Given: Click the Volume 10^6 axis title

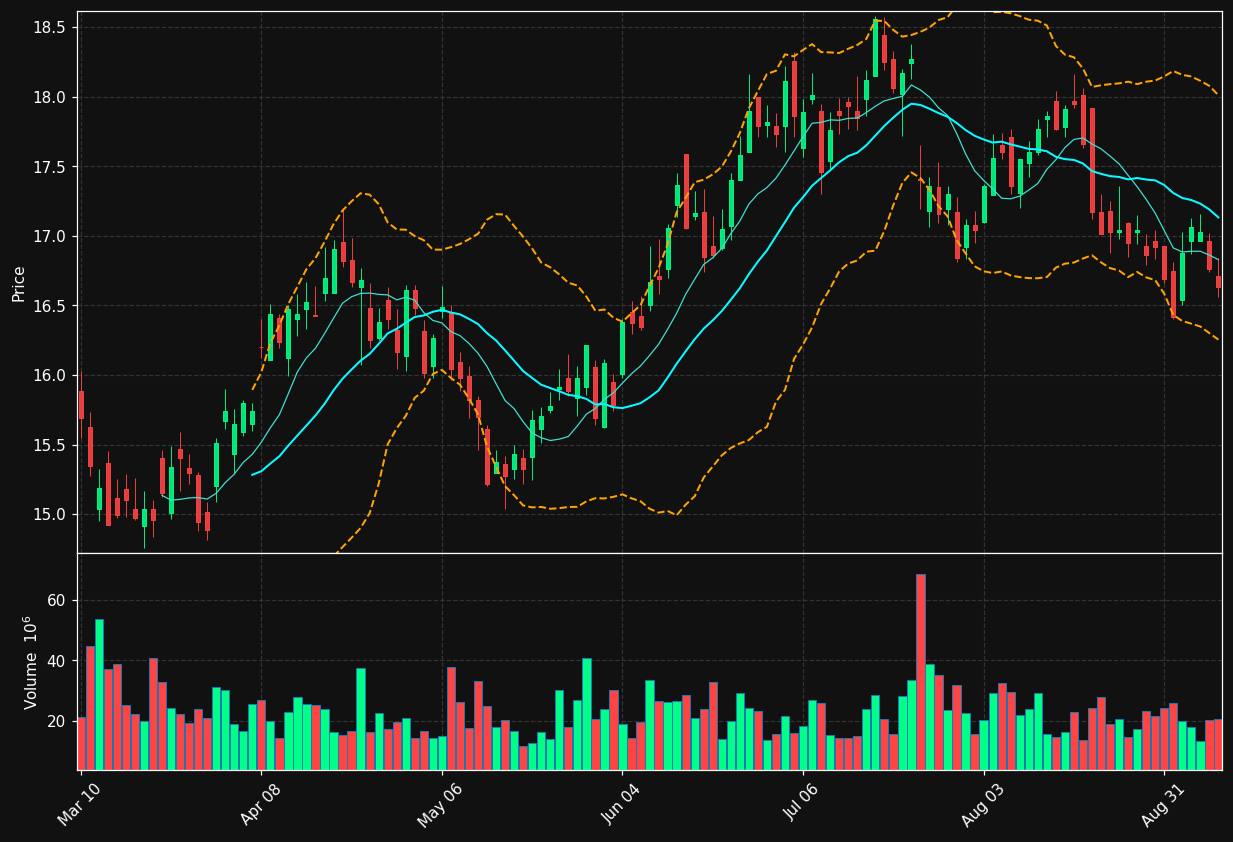Looking at the screenshot, I should [x=31, y=662].
